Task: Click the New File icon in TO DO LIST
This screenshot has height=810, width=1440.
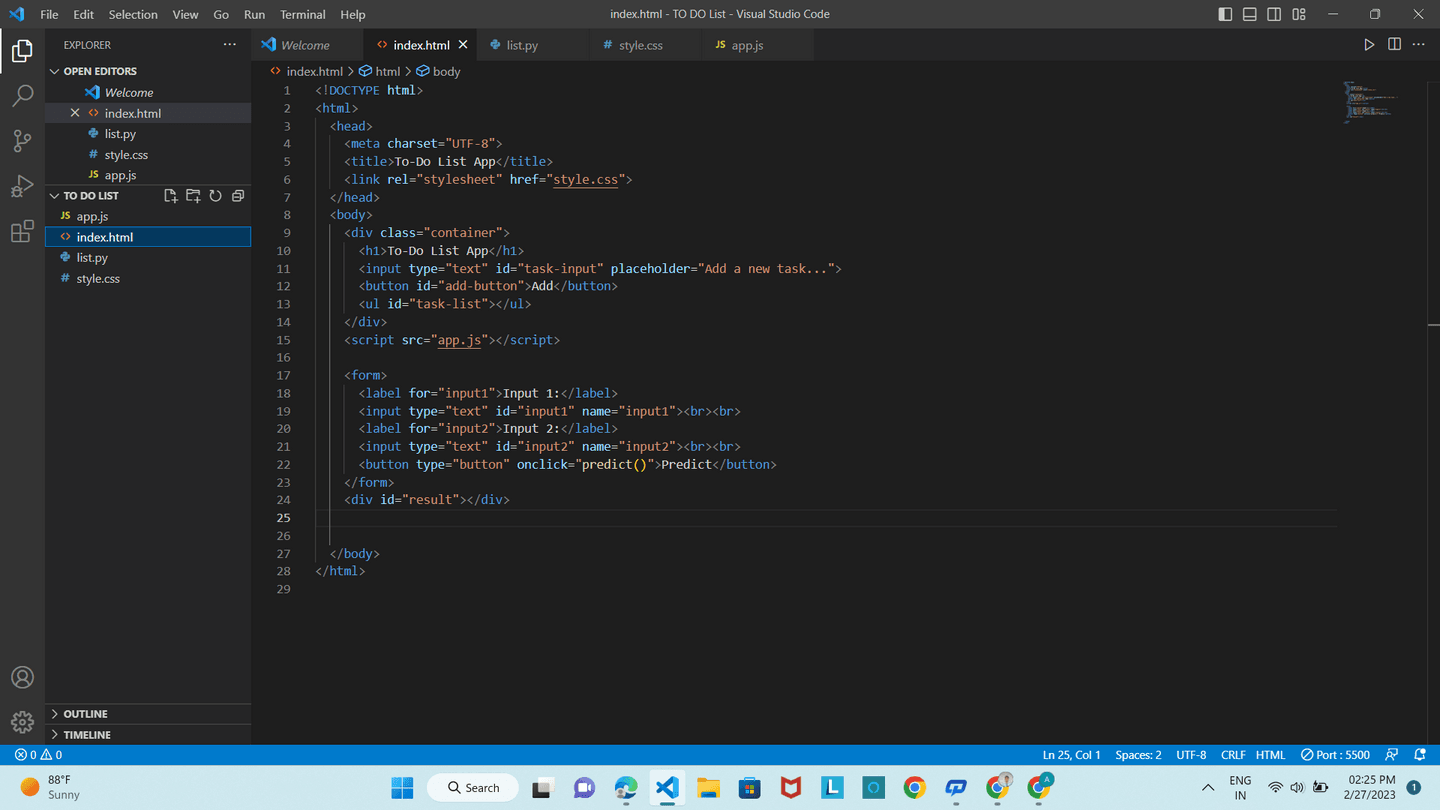Action: click(171, 196)
